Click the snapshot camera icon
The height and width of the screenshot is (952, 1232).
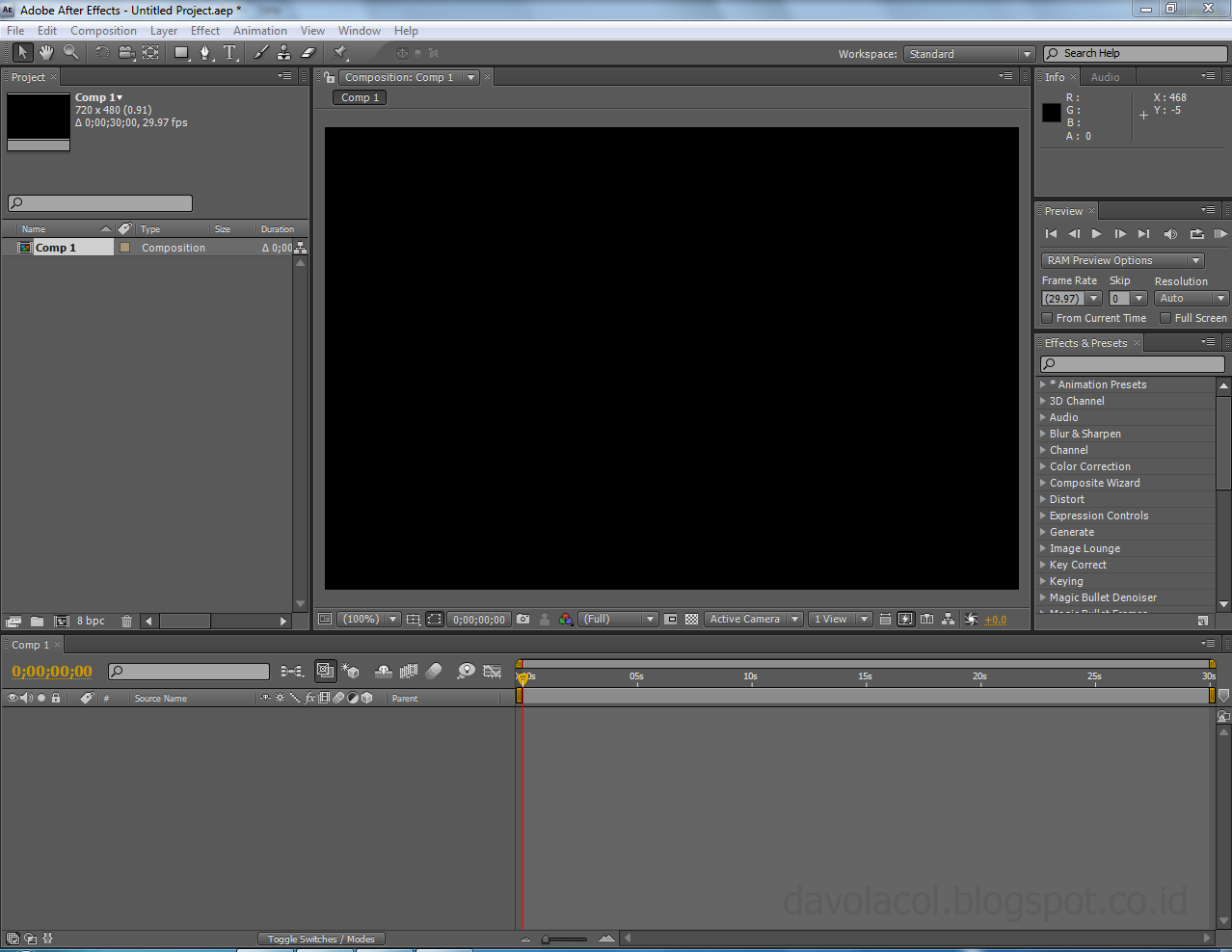(522, 620)
